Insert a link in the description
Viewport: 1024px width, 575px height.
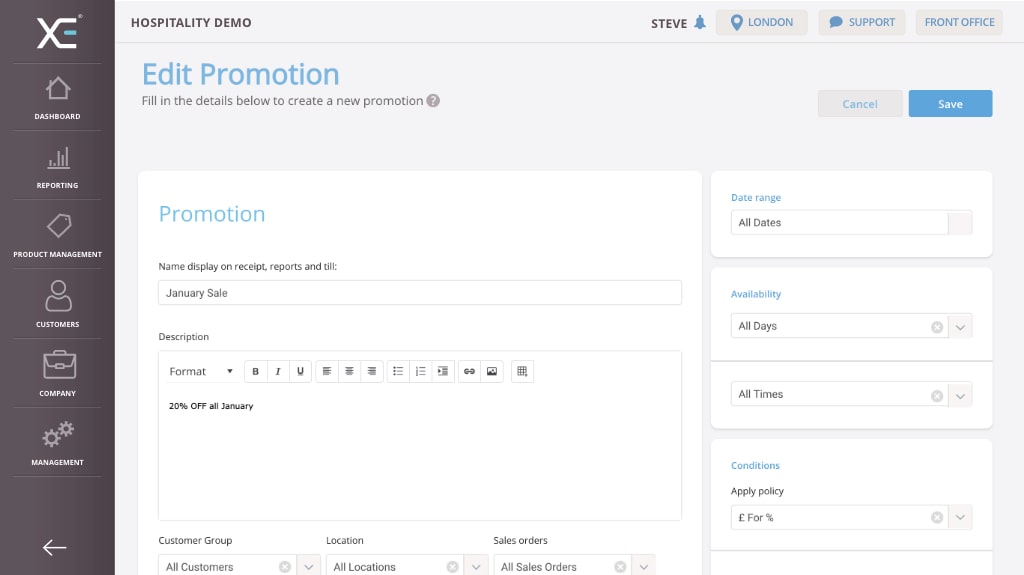point(469,371)
